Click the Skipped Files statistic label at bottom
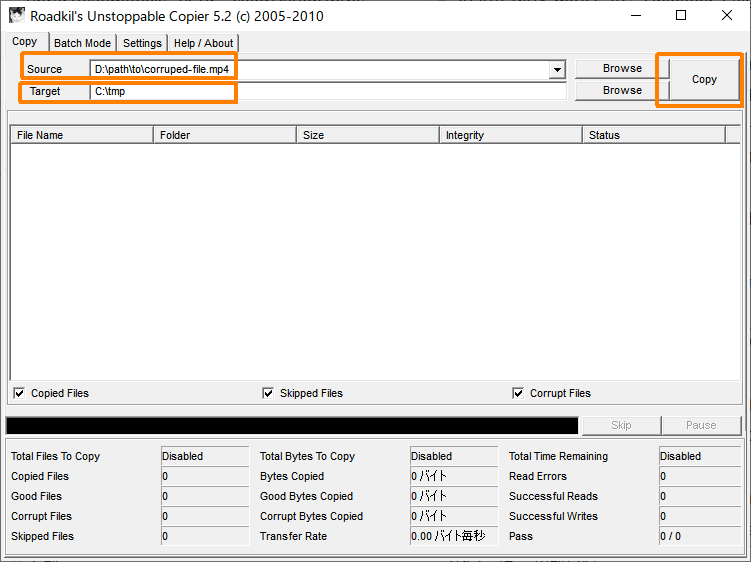The width and height of the screenshot is (751, 562). pyautogui.click(x=43, y=537)
